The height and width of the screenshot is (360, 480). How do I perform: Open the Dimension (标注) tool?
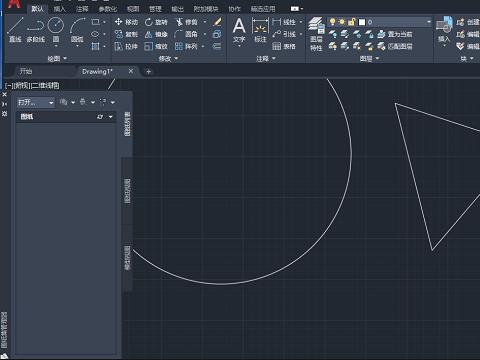[260, 30]
